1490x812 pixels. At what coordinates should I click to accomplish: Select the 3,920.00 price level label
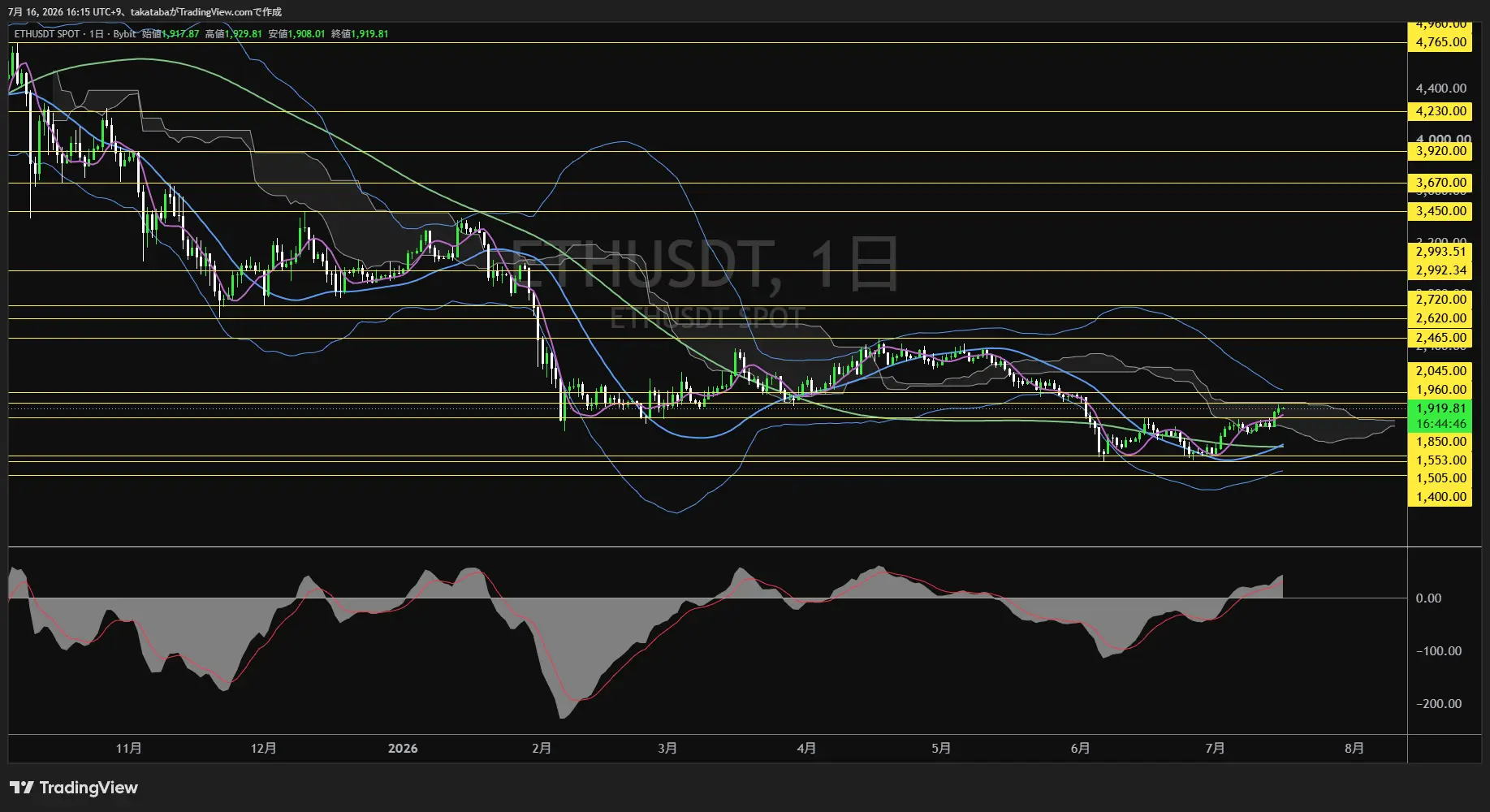tap(1440, 151)
